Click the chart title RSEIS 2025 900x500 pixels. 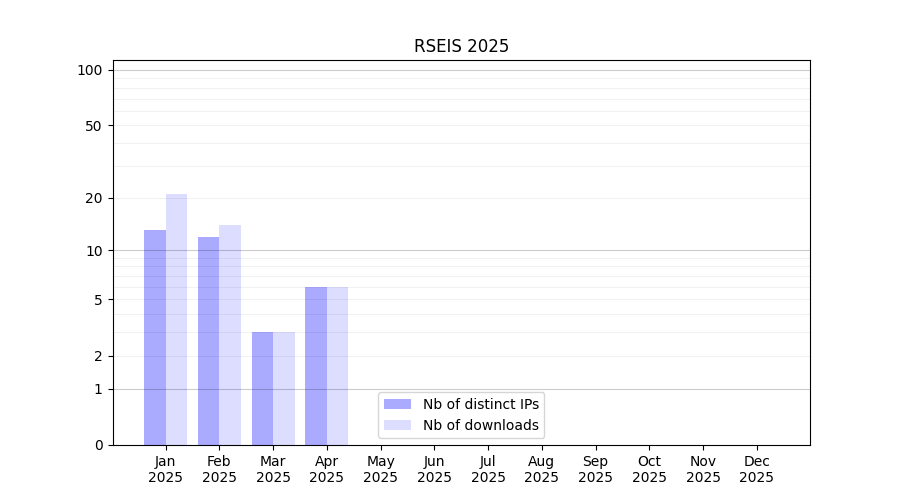point(461,46)
